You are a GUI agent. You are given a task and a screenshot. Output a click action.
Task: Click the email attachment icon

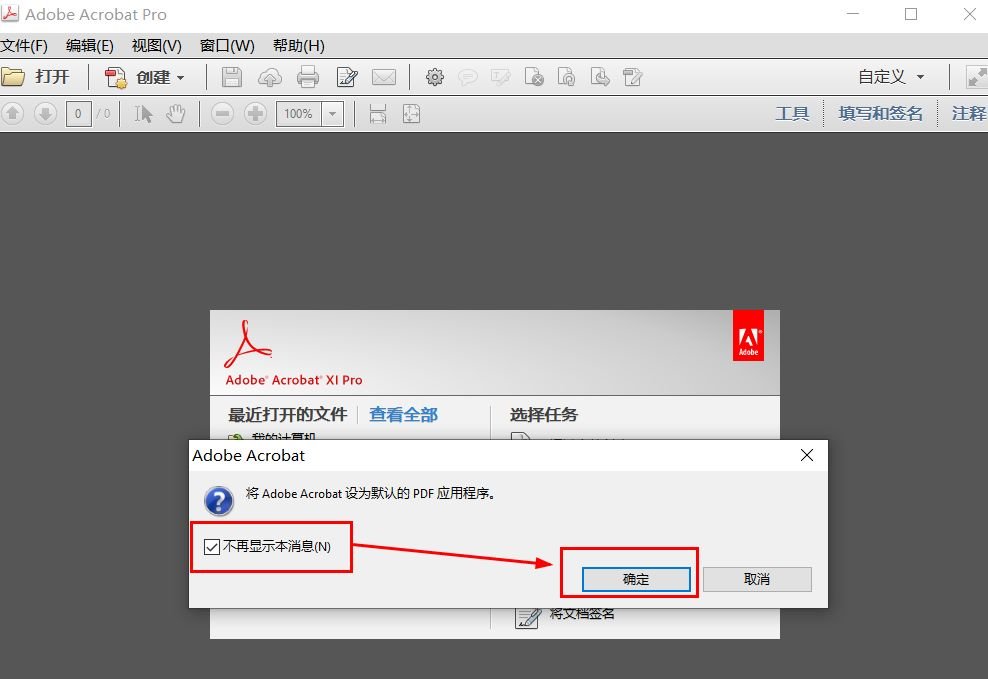click(385, 77)
